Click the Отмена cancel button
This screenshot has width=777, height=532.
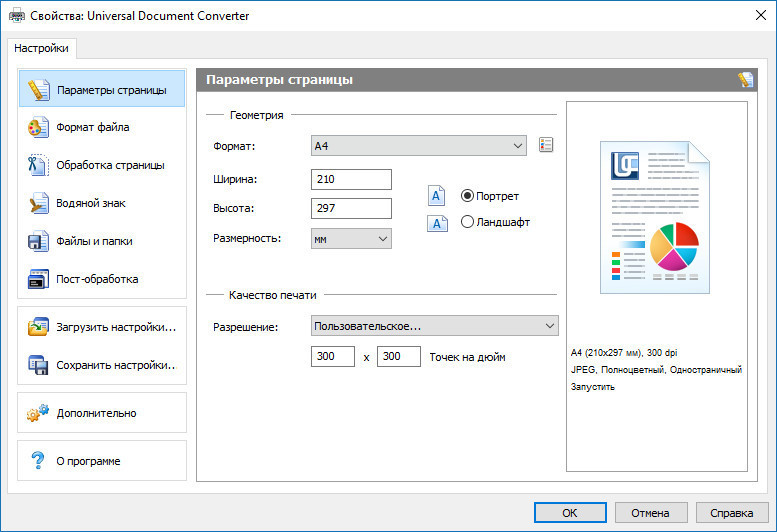[651, 513]
